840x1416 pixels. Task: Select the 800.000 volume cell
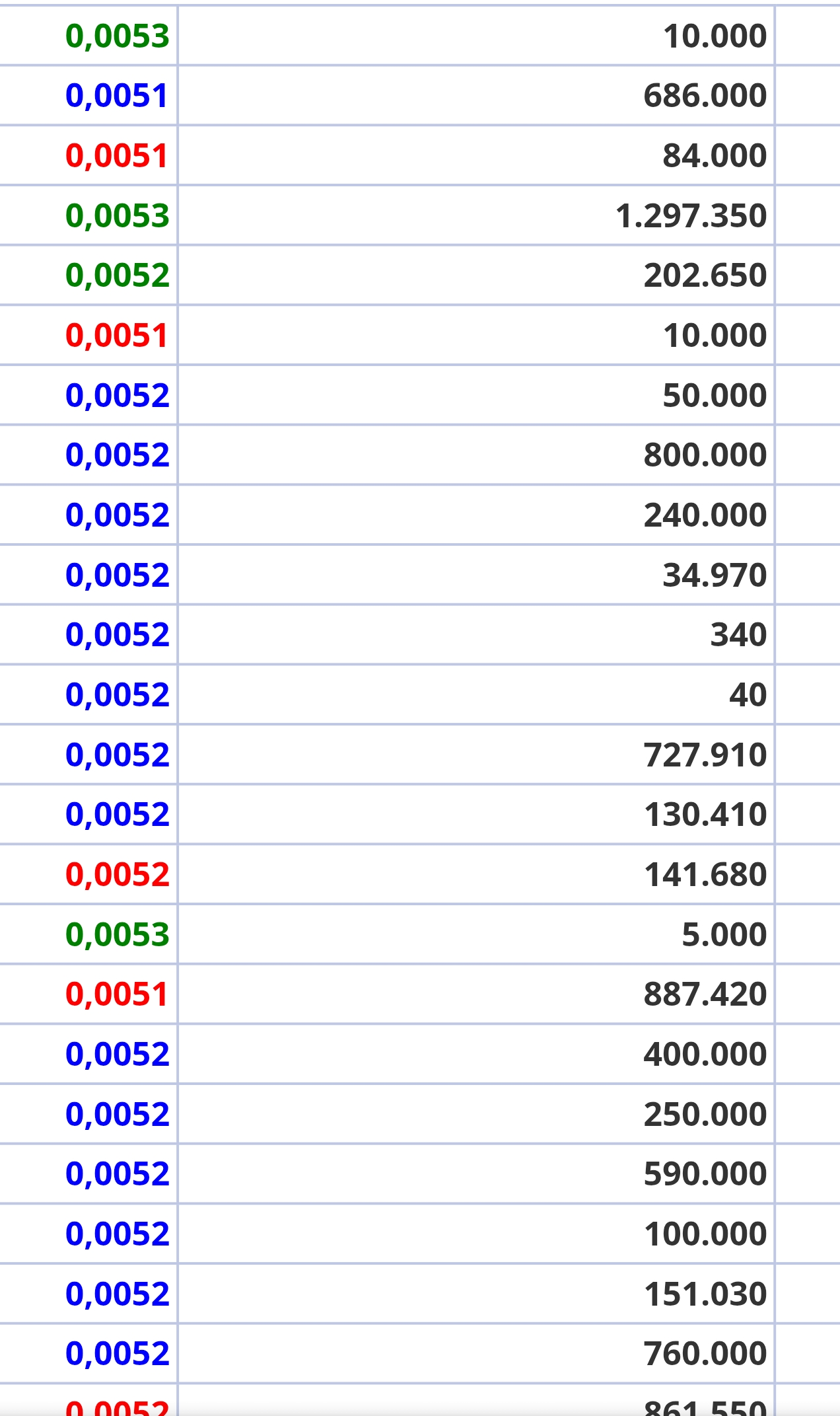705,455
